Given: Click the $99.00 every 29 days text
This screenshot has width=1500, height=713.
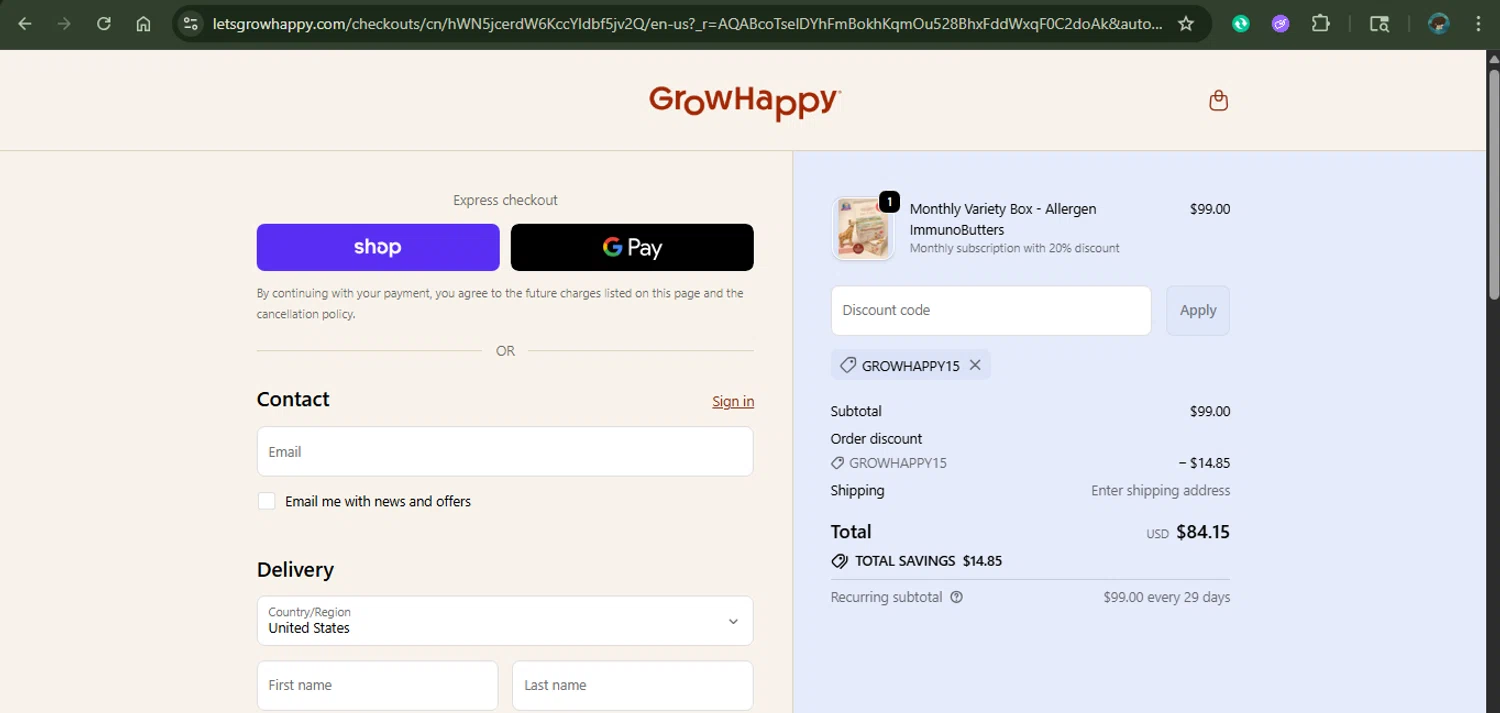Looking at the screenshot, I should pyautogui.click(x=1167, y=597).
